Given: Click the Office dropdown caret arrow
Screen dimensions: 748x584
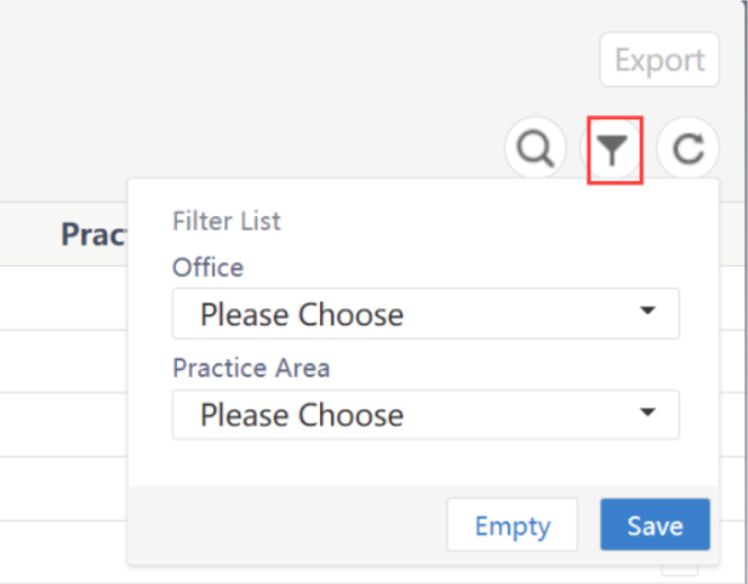Looking at the screenshot, I should (648, 313).
